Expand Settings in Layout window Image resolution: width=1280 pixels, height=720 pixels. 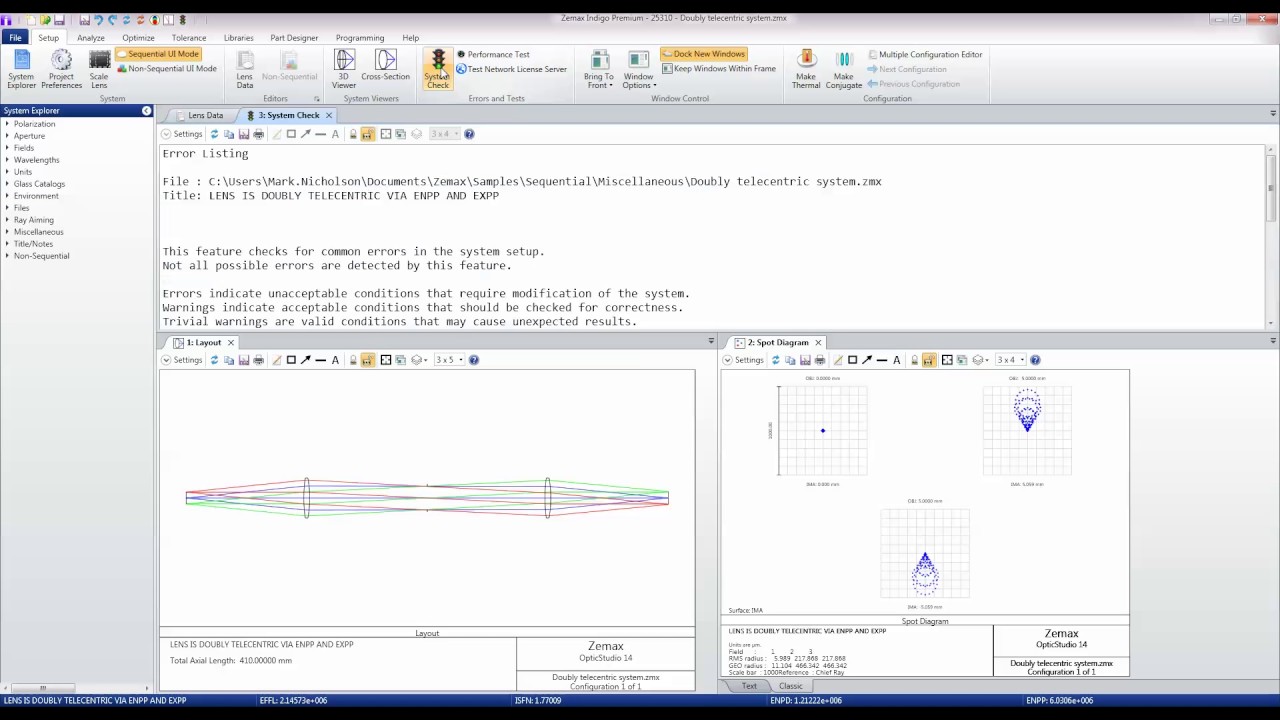(x=182, y=360)
